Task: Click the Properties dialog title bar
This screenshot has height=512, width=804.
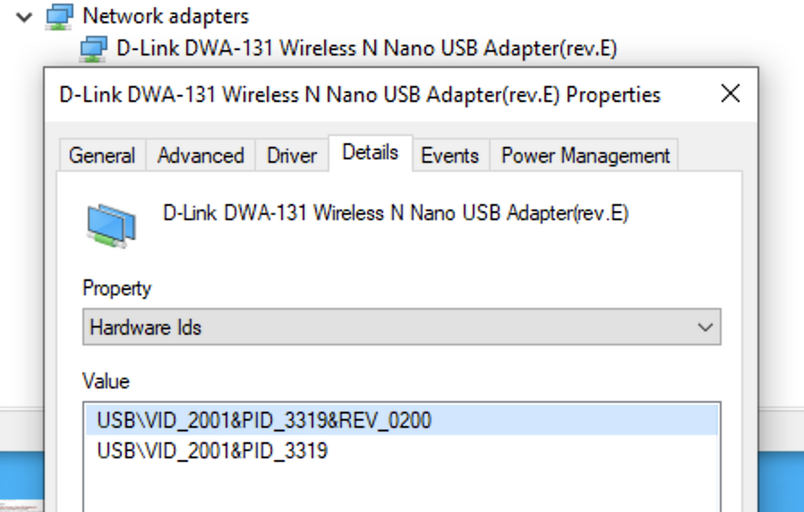Action: click(x=359, y=95)
